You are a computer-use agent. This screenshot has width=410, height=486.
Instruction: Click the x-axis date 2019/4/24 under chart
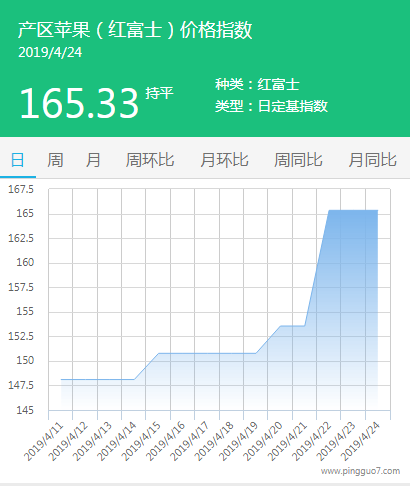pyautogui.click(x=361, y=442)
